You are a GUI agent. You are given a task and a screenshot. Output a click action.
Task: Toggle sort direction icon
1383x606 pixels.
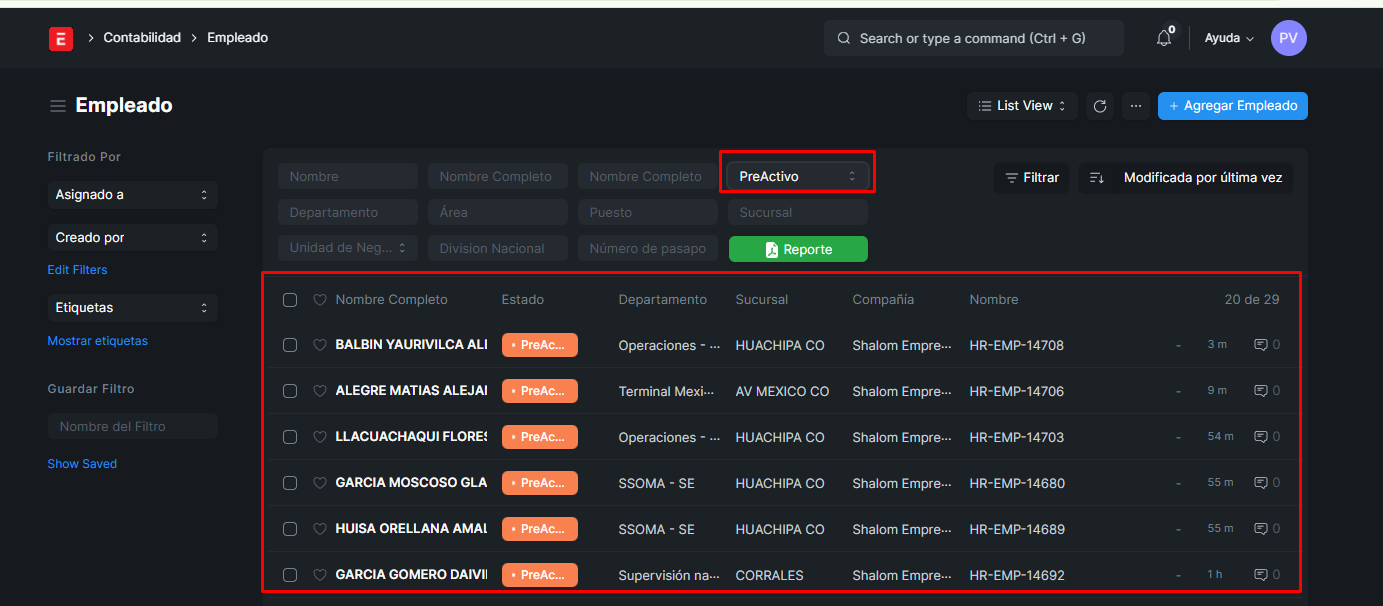pos(1096,178)
